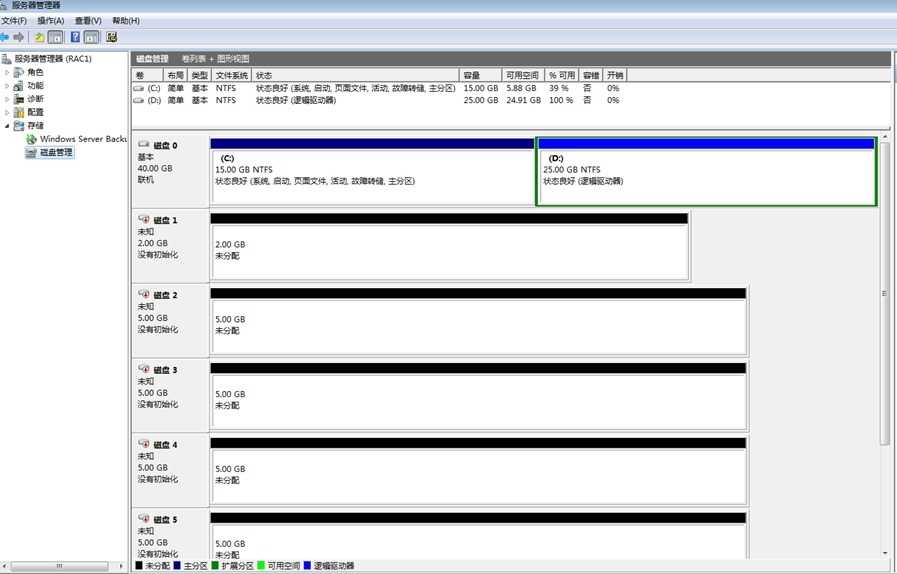Click the green 扩展分区 legend swatch
The image size is (897, 574).
tap(215, 565)
